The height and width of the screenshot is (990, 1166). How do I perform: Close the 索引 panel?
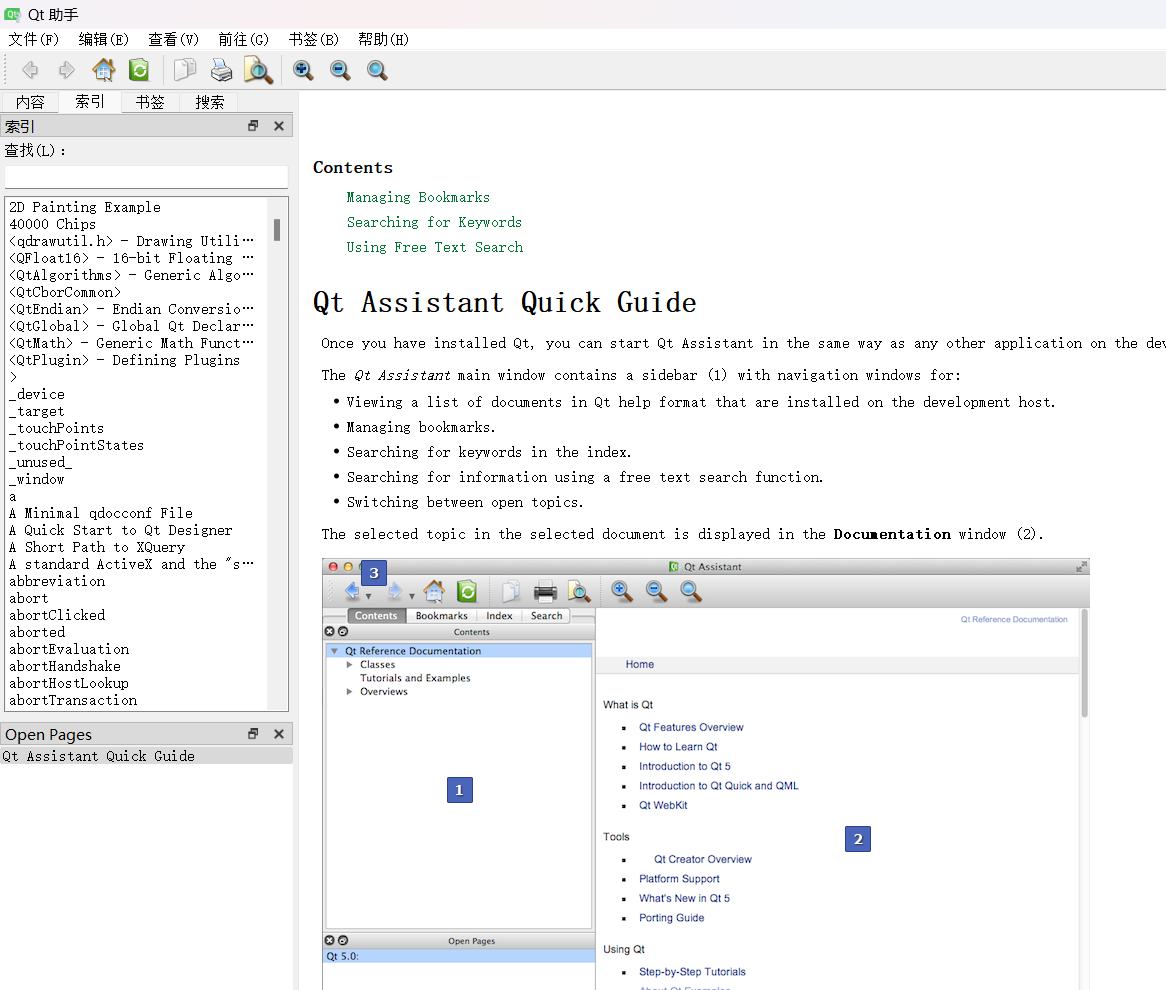(279, 126)
